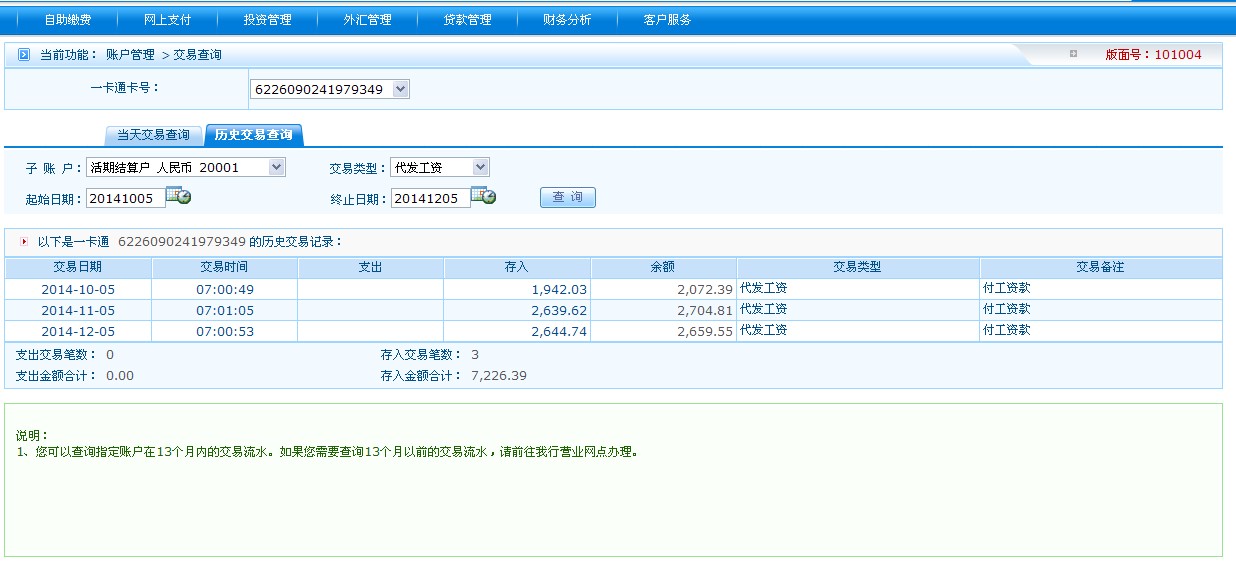
Task: Open the 外汇管理 menu
Action: point(367,19)
